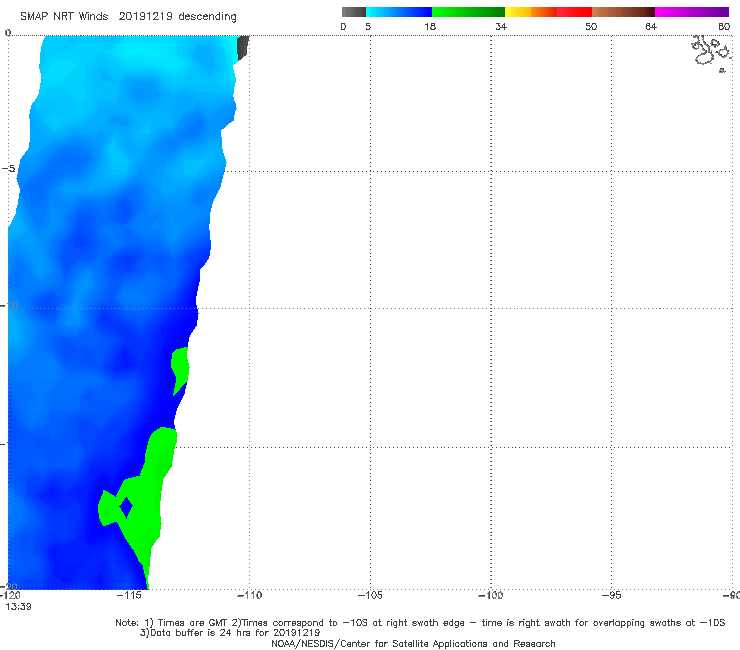Click the colorbar label 50

pos(591,26)
